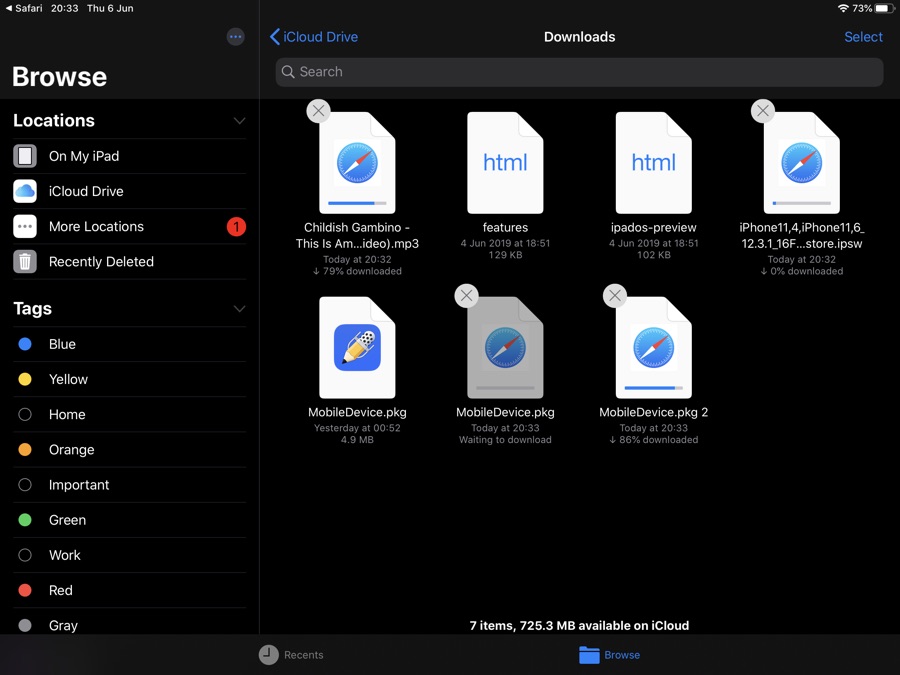Click the '102 KB' size under ipados-preview

pyautogui.click(x=653, y=255)
